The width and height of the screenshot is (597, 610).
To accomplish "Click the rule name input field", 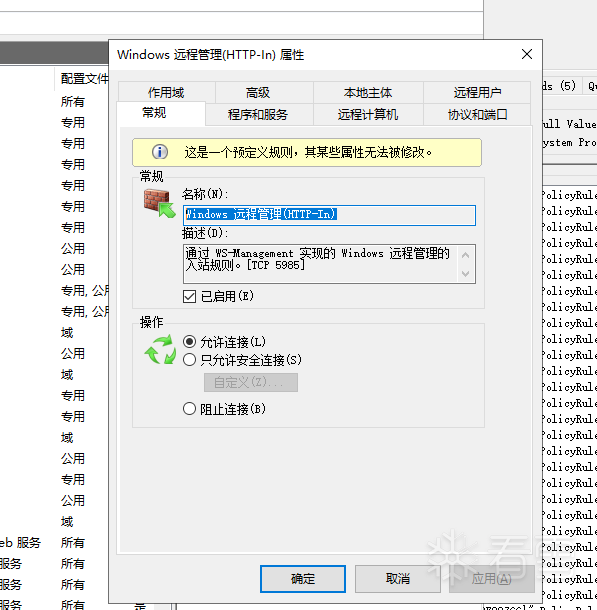I will (x=329, y=215).
